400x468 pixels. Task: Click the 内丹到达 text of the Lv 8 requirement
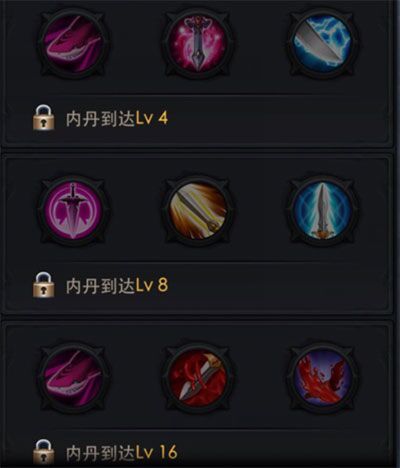pyautogui.click(x=100, y=286)
